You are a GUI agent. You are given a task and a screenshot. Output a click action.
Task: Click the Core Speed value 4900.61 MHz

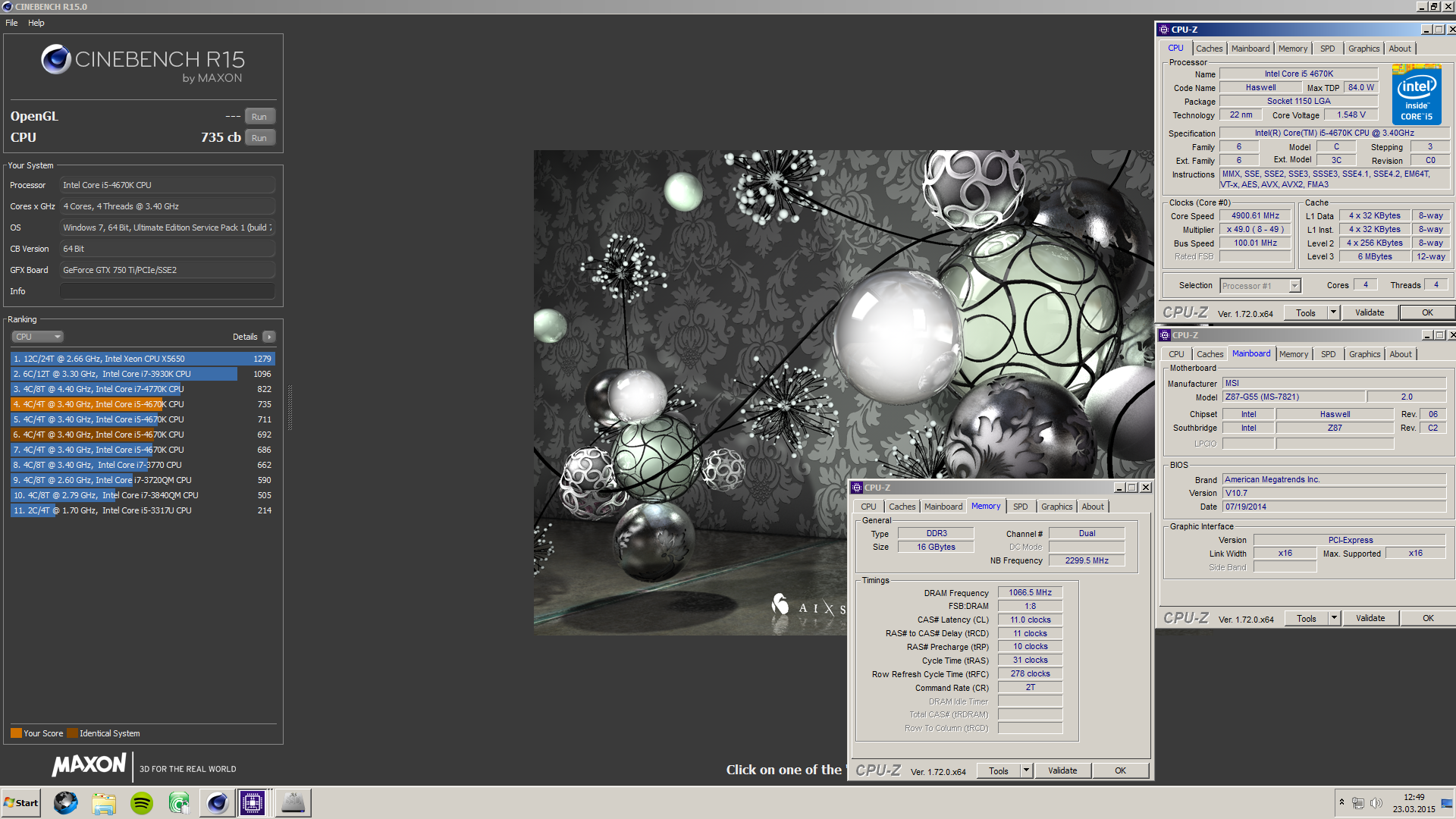coord(1255,216)
